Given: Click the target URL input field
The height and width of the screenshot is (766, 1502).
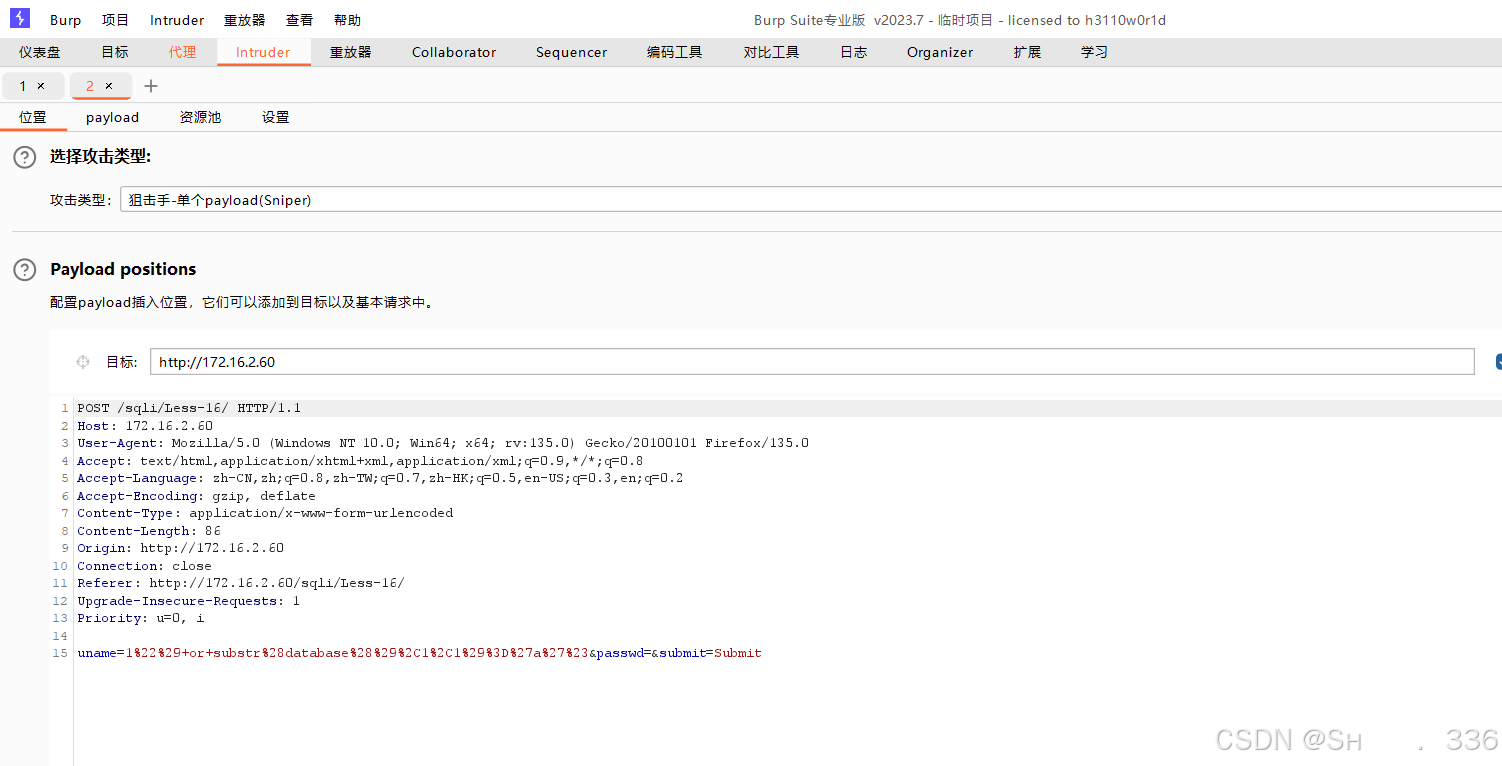Looking at the screenshot, I should click(x=812, y=362).
